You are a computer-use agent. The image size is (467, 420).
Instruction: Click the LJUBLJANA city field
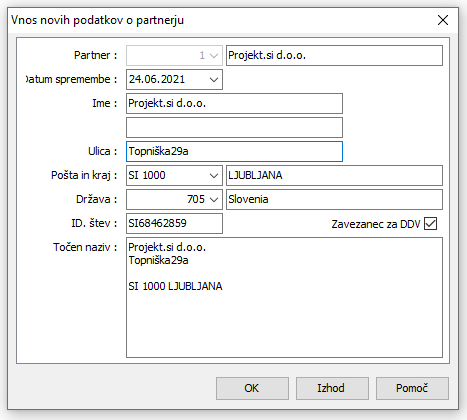pyautogui.click(x=334, y=175)
